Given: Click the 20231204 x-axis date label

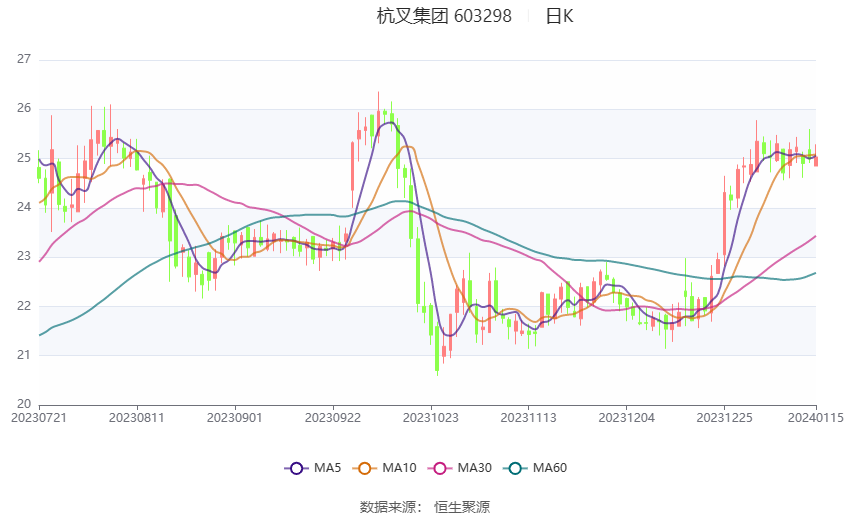Looking at the screenshot, I should pyautogui.click(x=627, y=418).
